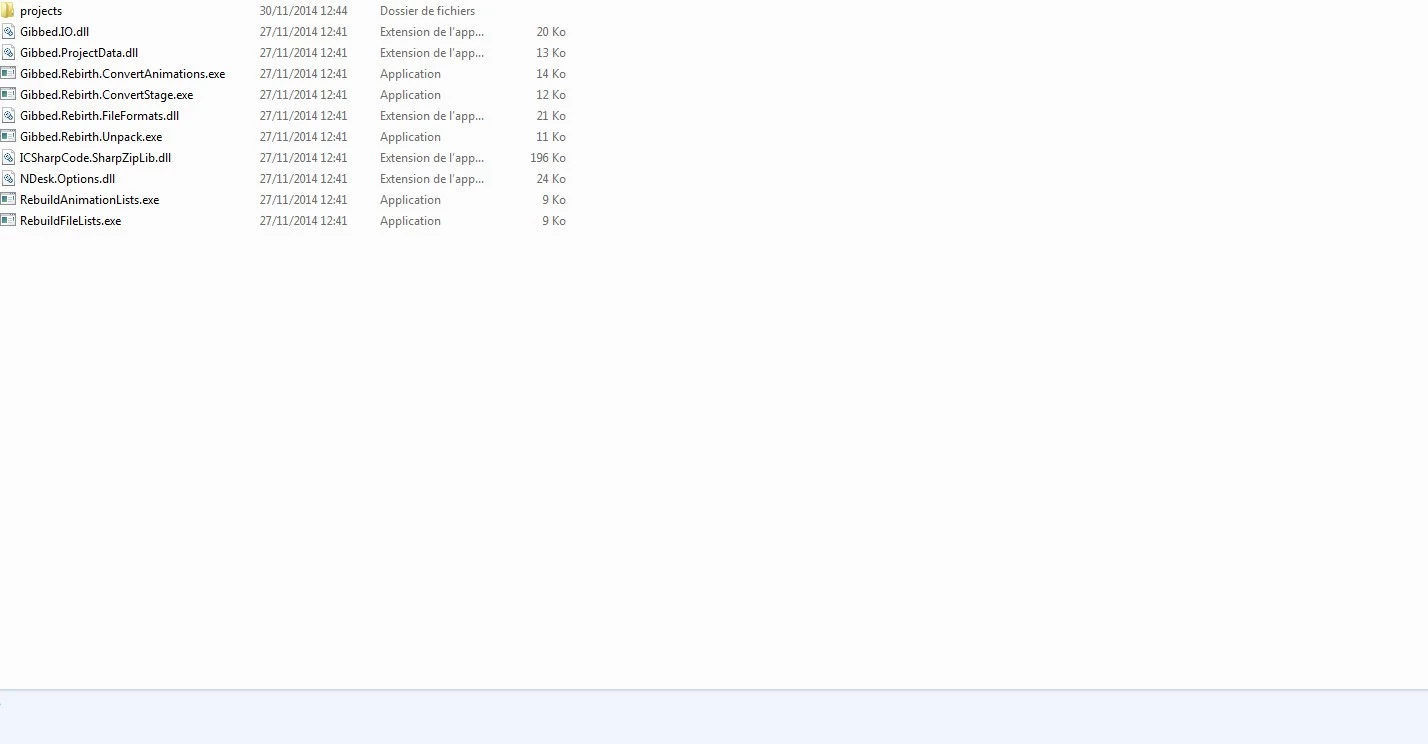Click the date of Gibbed.IO.dll
The height and width of the screenshot is (744, 1428).
[x=303, y=32]
